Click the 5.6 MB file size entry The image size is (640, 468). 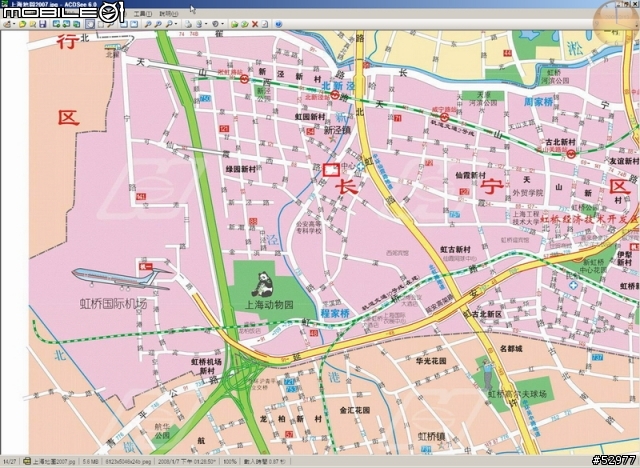tap(91, 461)
